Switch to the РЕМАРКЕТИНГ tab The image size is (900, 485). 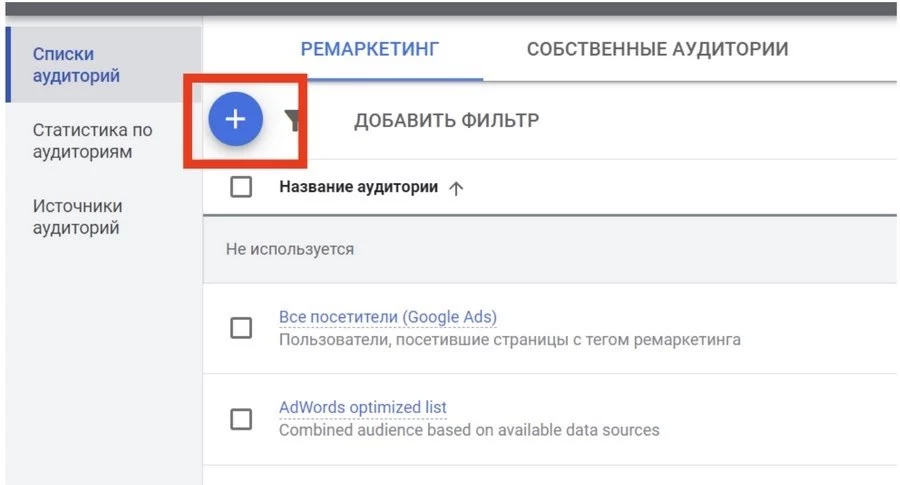pyautogui.click(x=371, y=49)
